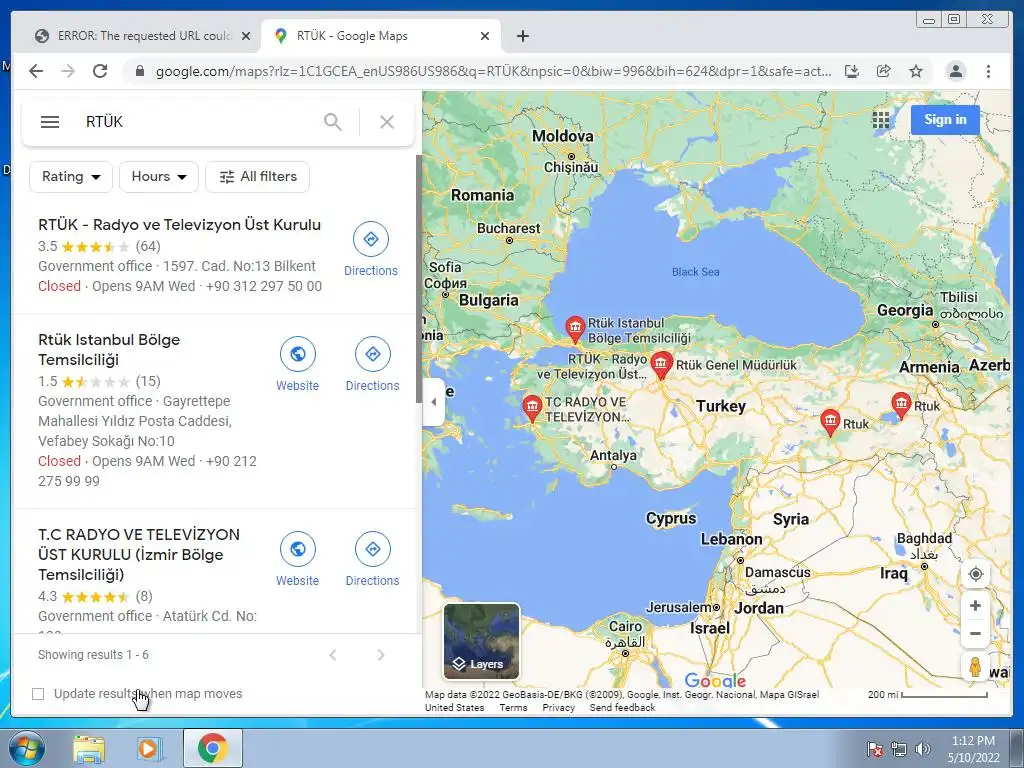Open All filters panel

coord(257,177)
